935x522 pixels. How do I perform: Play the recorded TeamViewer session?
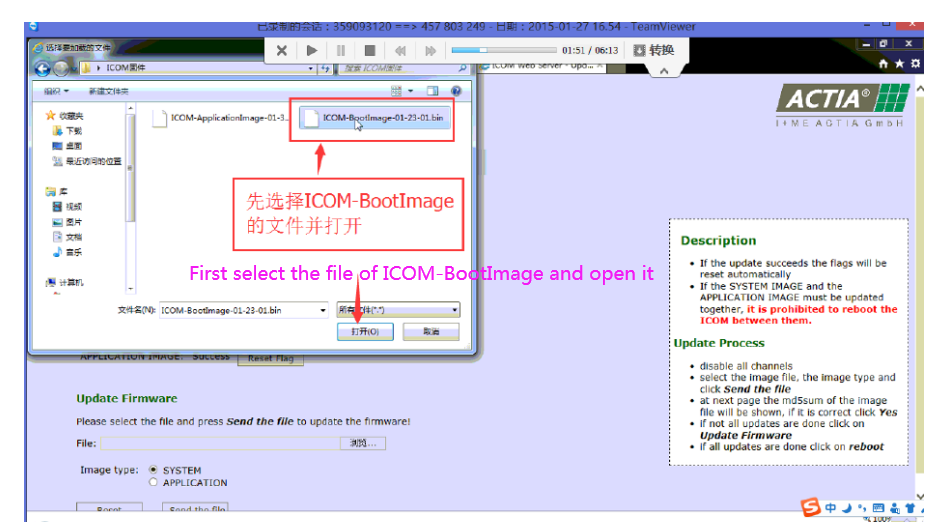pyautogui.click(x=311, y=51)
